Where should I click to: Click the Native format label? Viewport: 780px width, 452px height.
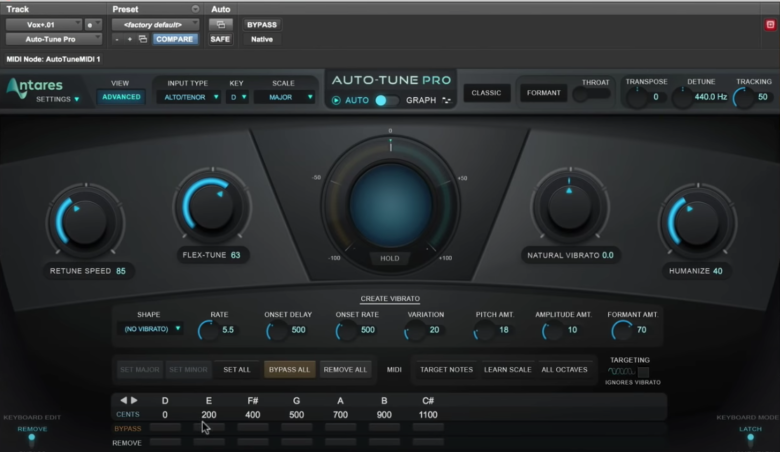click(262, 39)
